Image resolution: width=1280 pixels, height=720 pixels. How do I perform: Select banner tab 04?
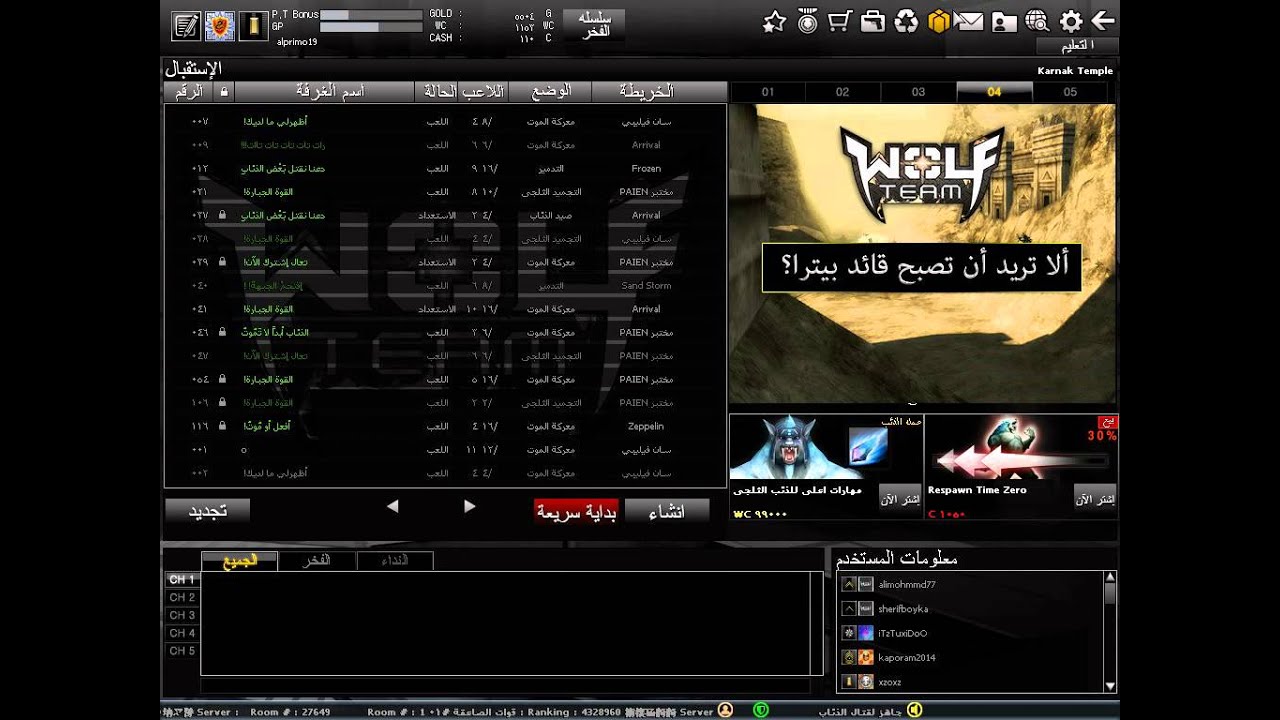point(994,92)
